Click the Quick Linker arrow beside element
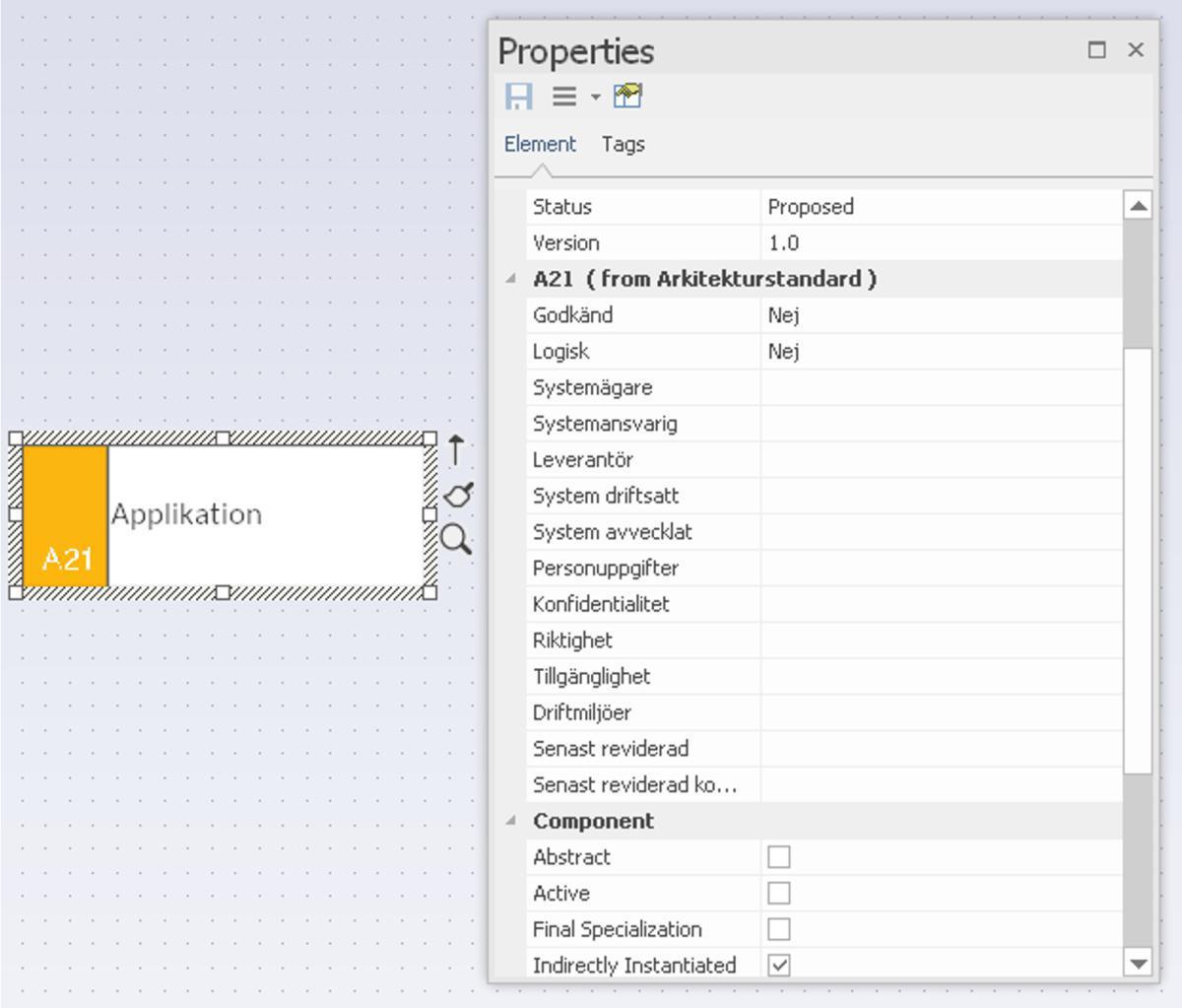 [x=455, y=450]
